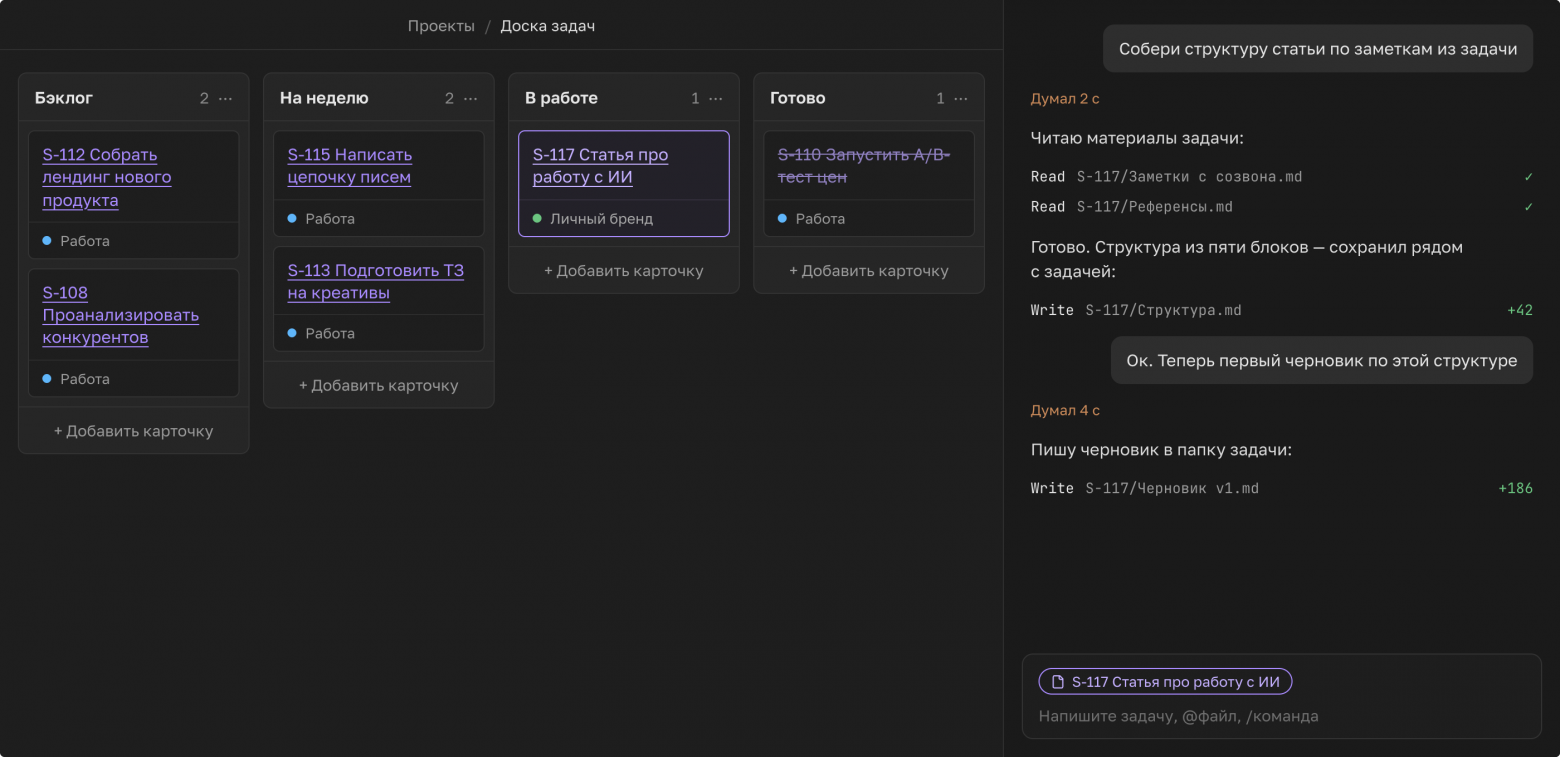This screenshot has height=757, width=1560.
Task: Click the Доска задач breadcrumb item
Action: click(x=548, y=26)
